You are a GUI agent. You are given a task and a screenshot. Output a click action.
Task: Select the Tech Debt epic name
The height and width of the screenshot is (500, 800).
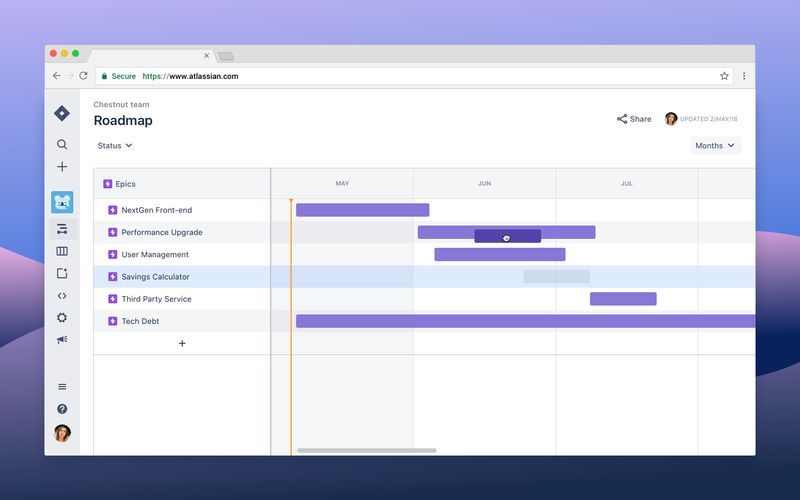140,321
